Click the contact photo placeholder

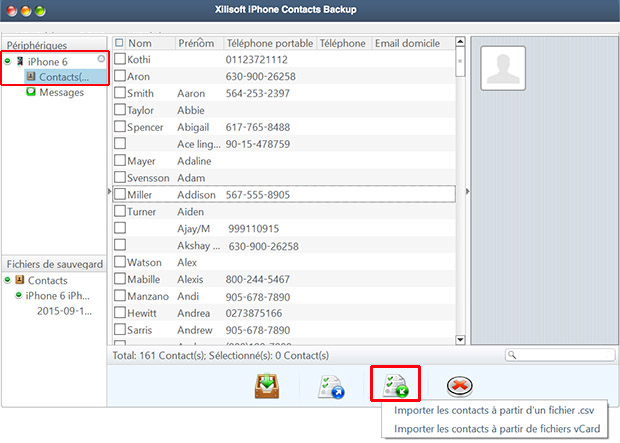[503, 68]
